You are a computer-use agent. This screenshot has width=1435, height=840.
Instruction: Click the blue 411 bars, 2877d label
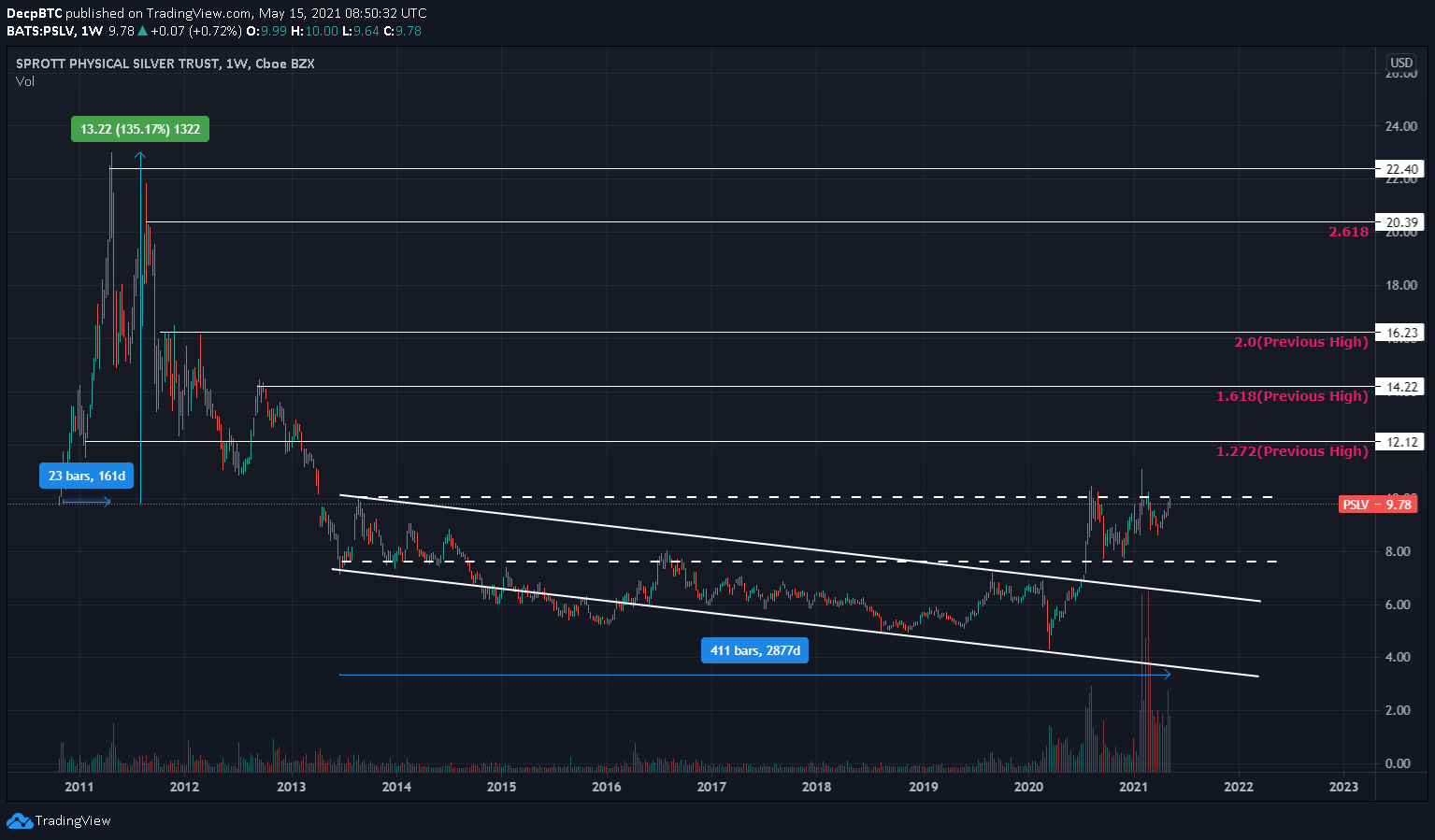point(754,650)
